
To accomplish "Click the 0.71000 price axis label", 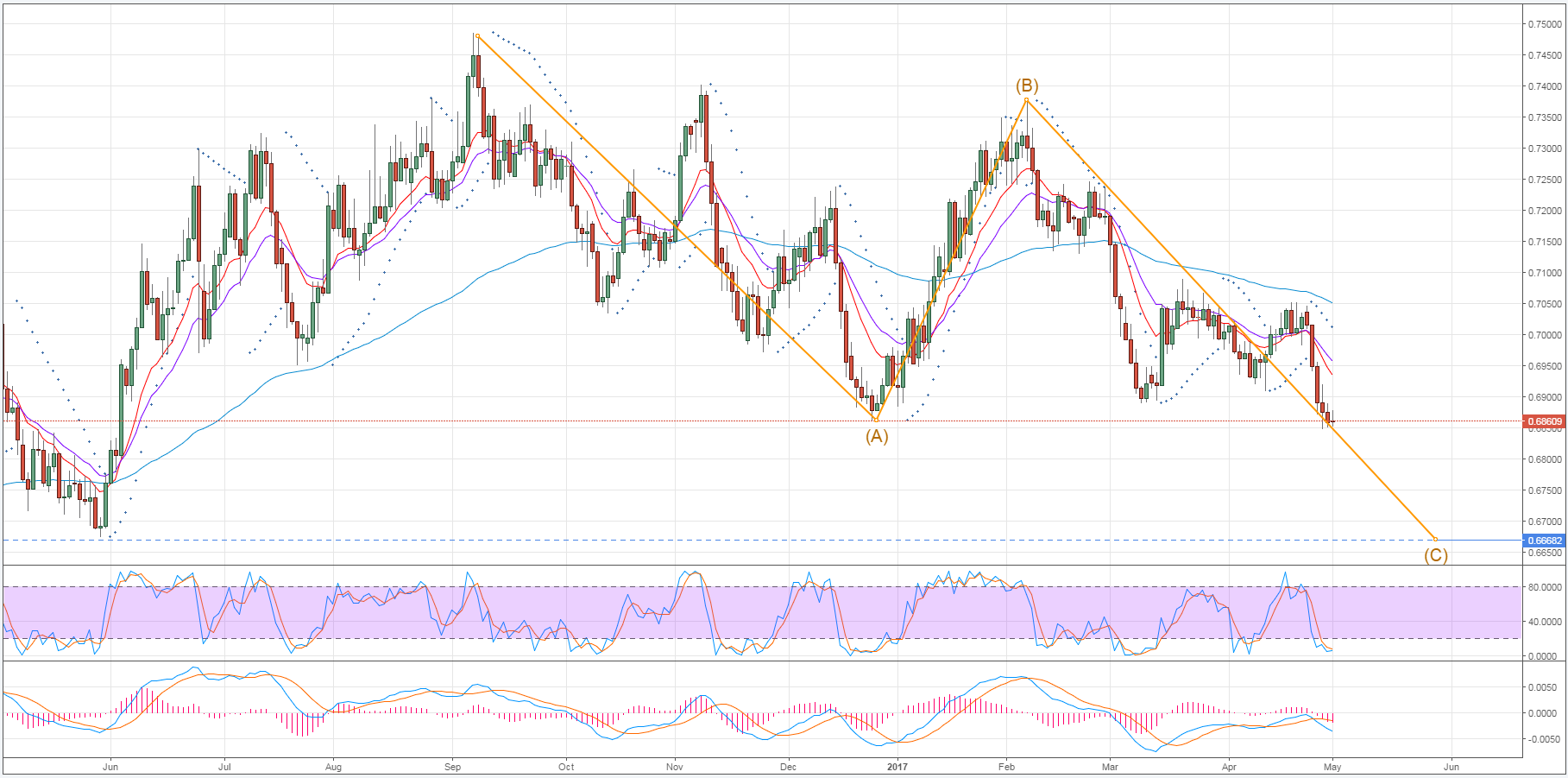I will 1545,273.
